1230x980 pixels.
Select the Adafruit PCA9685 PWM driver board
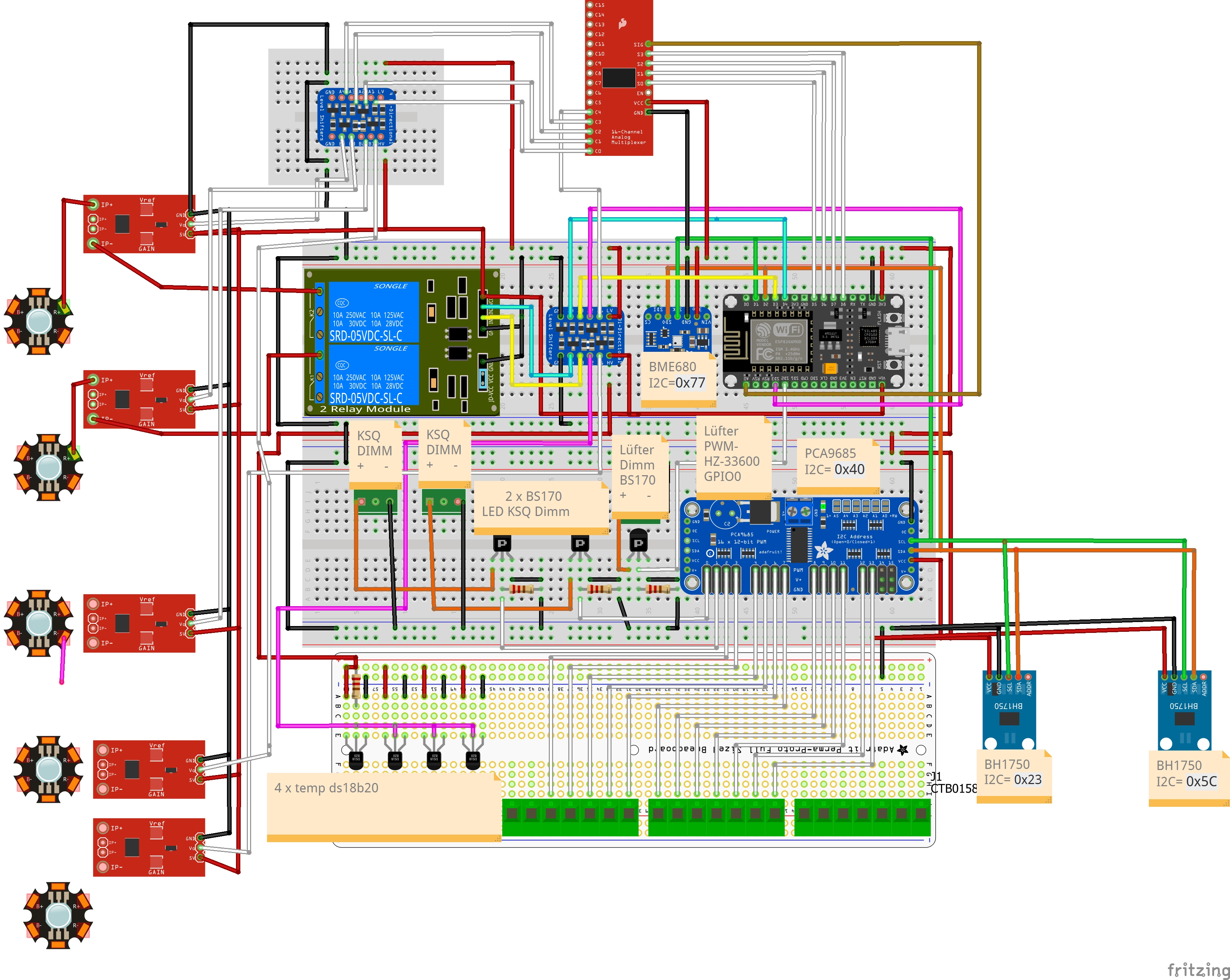click(x=799, y=545)
